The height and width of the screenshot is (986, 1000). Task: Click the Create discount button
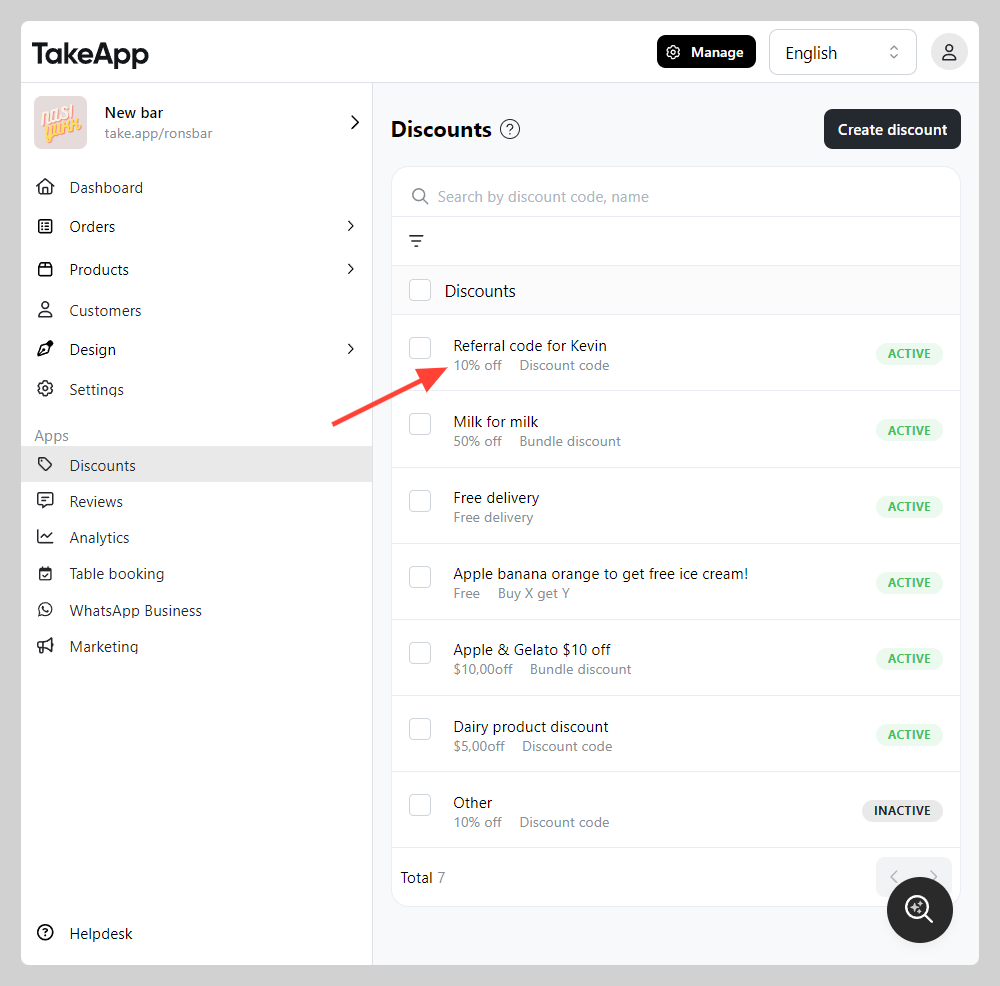coord(892,129)
